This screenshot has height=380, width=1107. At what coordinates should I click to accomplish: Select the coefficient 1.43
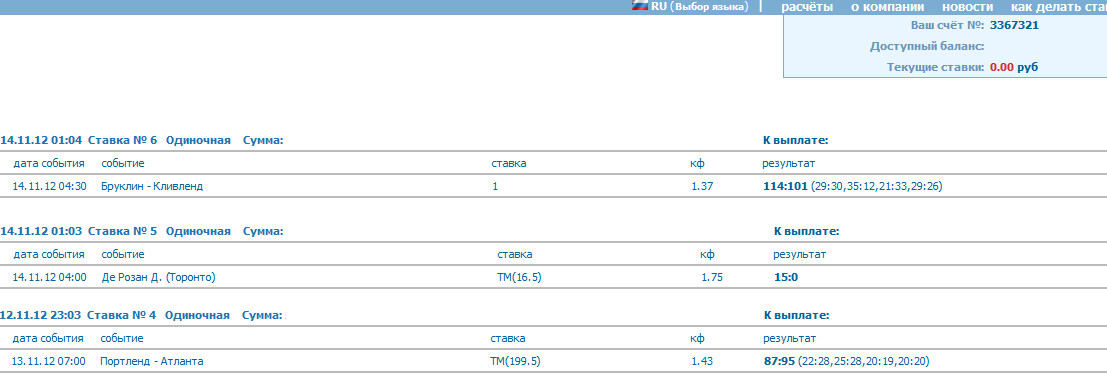coord(702,361)
